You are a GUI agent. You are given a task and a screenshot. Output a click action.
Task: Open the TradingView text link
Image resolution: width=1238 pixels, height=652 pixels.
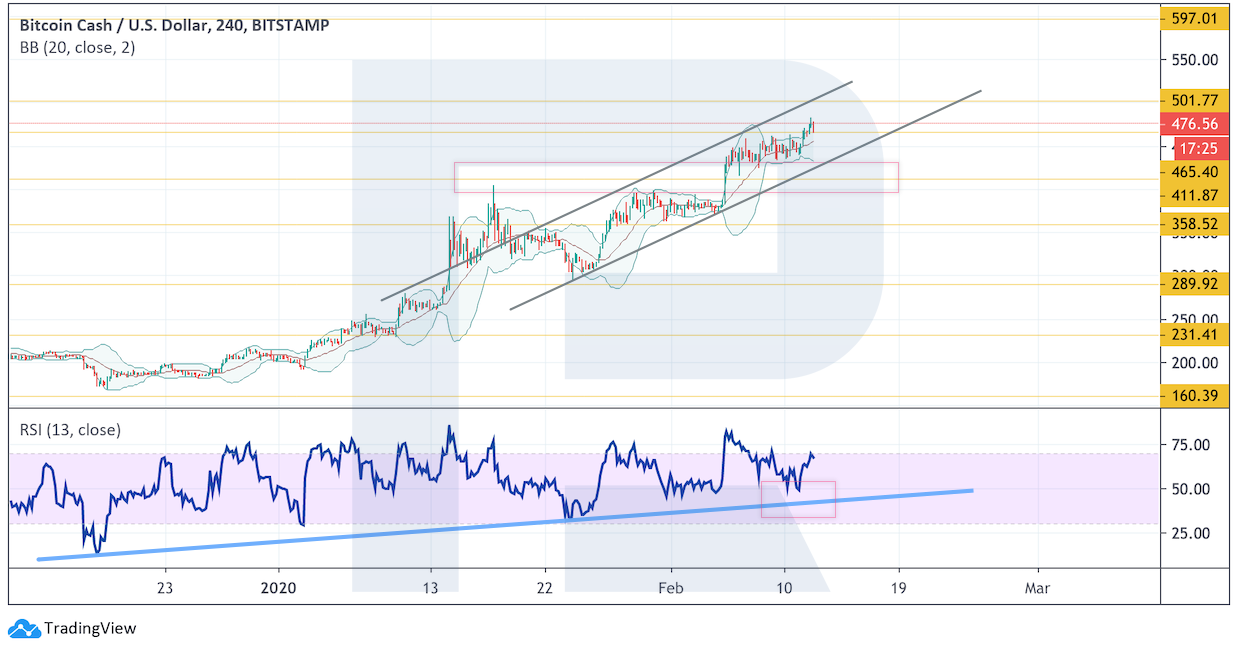[90, 629]
